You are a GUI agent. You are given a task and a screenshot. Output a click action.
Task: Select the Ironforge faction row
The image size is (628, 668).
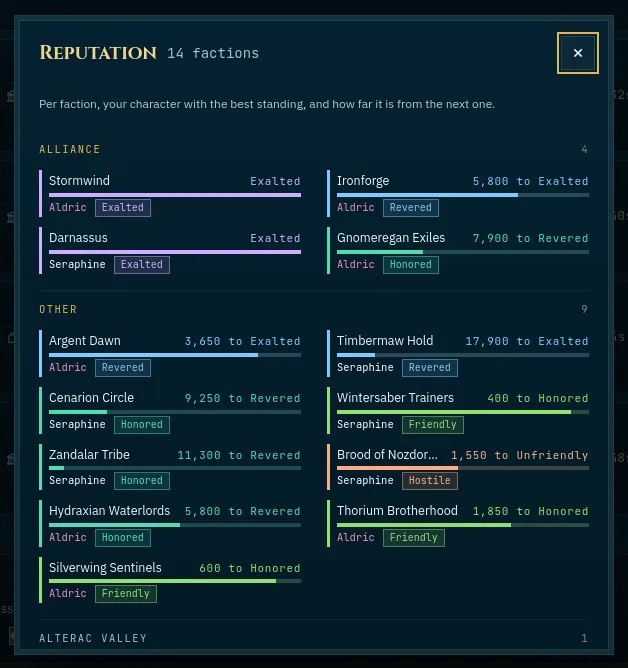pos(458,193)
